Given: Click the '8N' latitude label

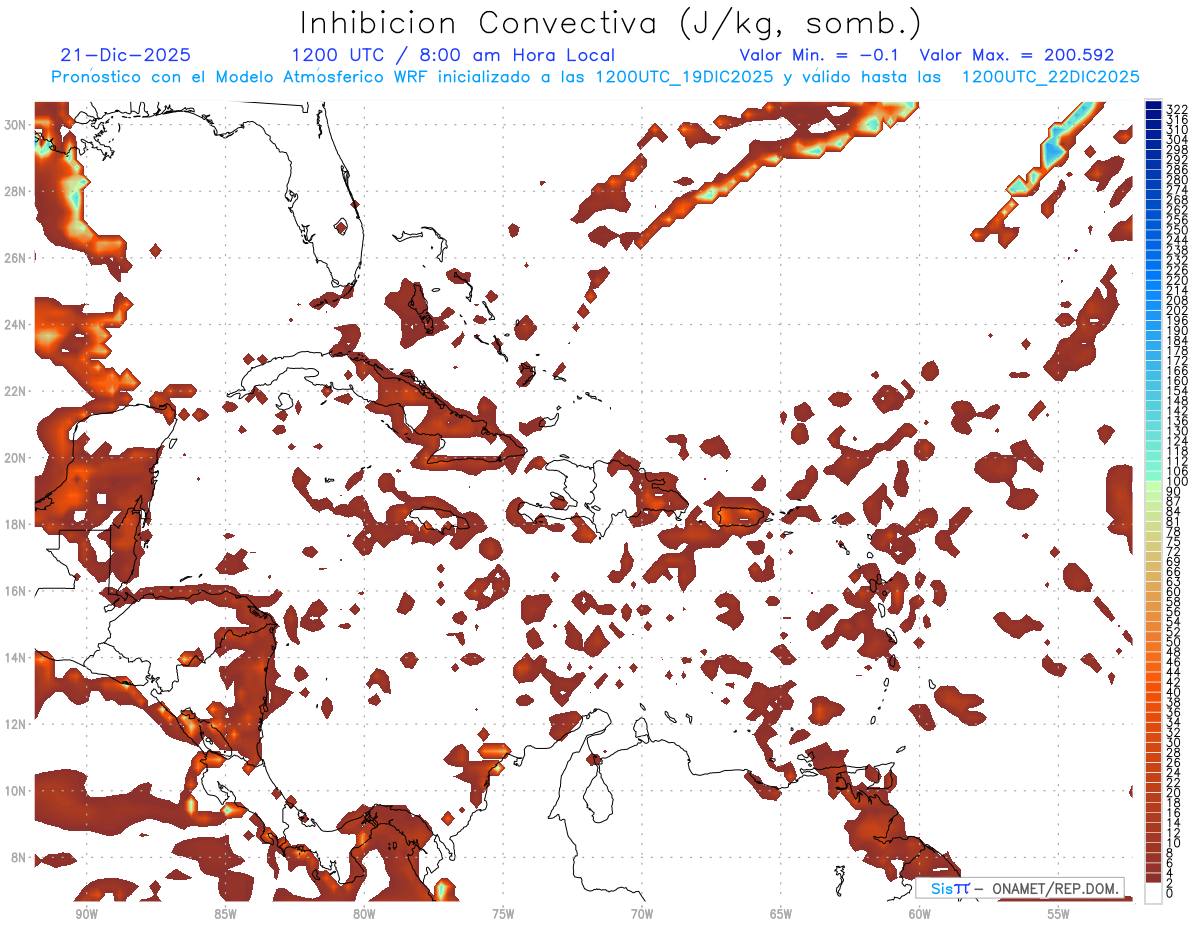Looking at the screenshot, I should coord(20,857).
